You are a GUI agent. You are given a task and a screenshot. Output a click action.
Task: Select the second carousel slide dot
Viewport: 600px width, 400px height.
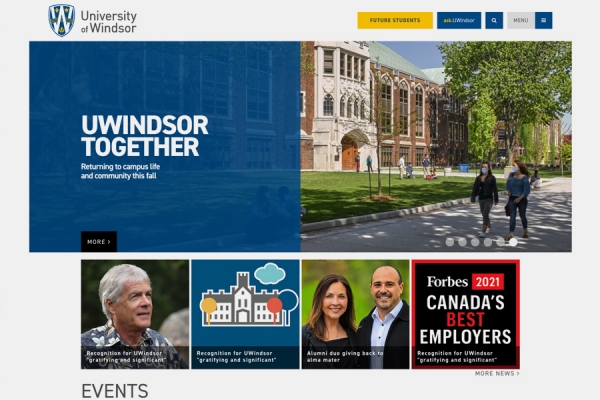462,241
